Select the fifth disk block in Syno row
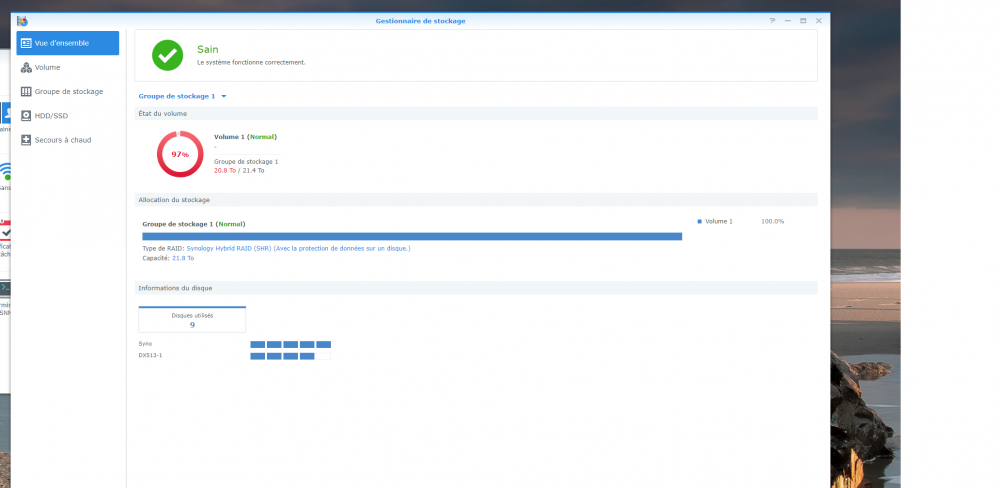 pyautogui.click(x=323, y=344)
